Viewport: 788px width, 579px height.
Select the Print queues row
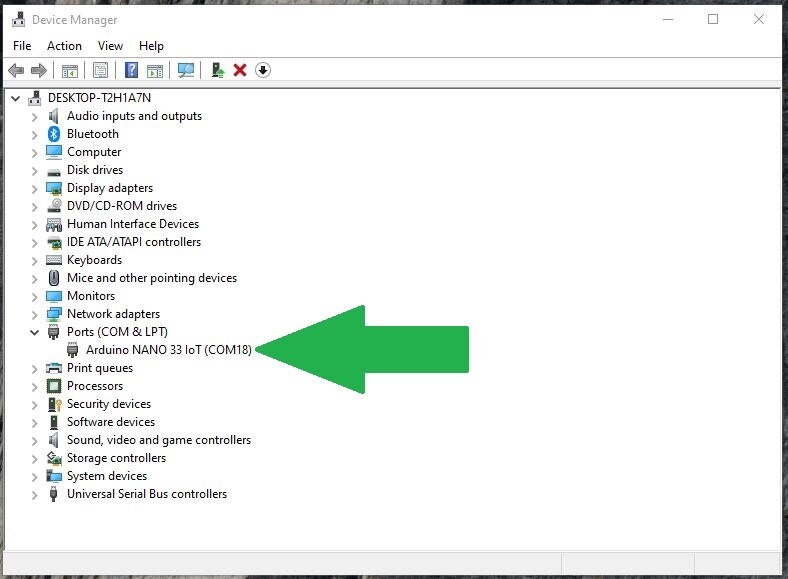100,368
